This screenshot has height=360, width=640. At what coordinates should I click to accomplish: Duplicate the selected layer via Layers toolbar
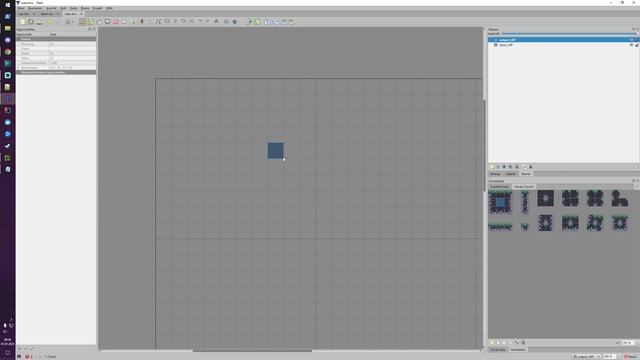tap(510, 167)
